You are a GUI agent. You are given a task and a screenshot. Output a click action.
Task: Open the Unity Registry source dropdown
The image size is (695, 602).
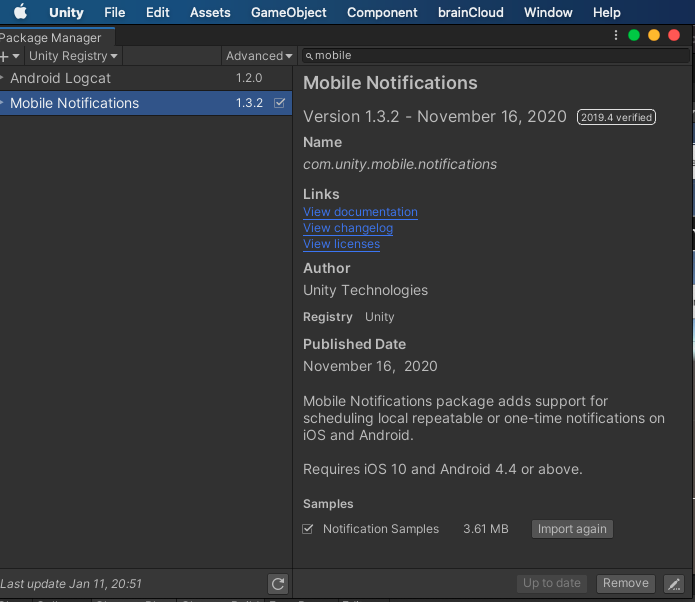point(73,56)
